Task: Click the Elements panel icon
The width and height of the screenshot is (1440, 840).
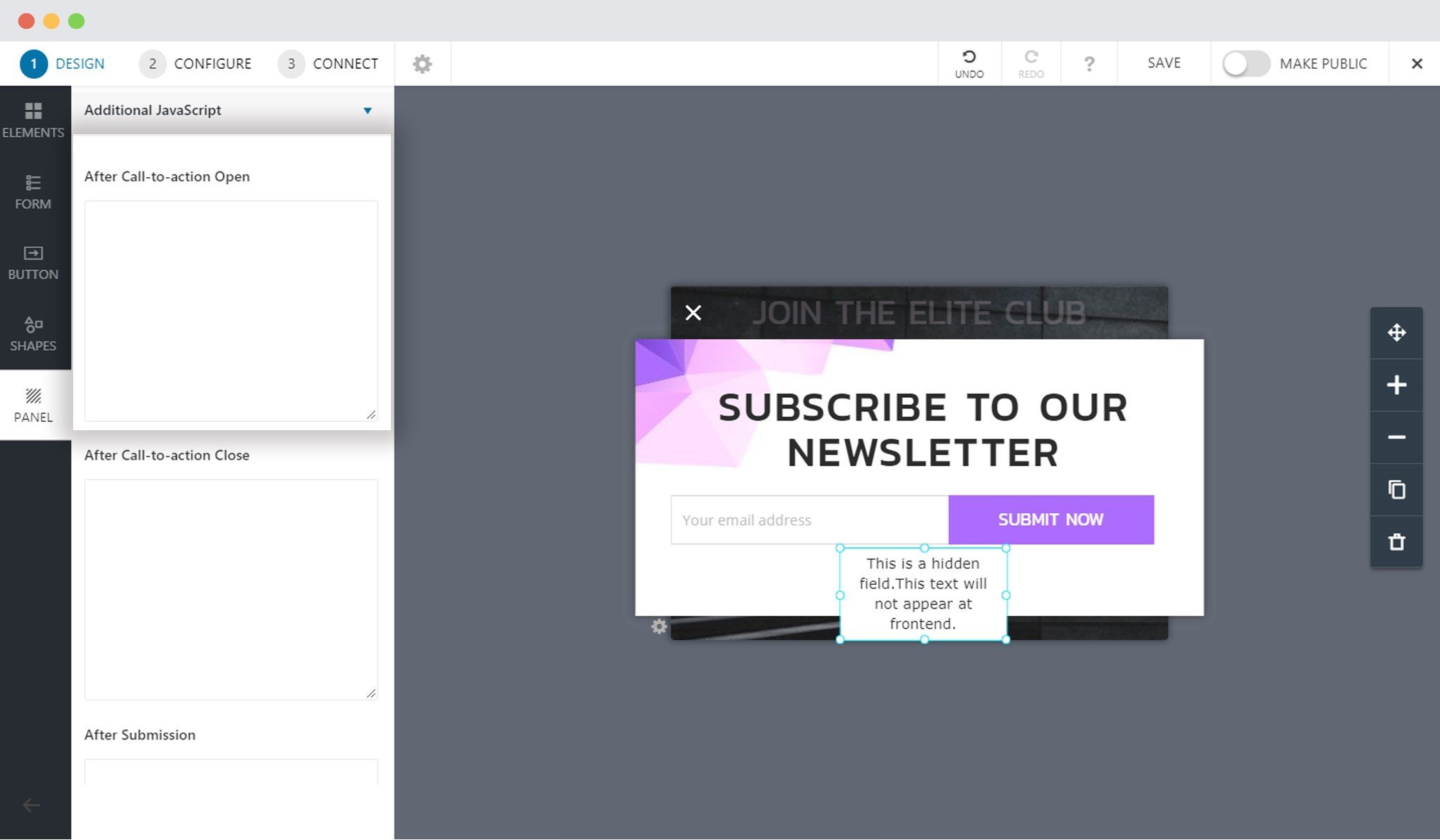Action: pyautogui.click(x=33, y=119)
